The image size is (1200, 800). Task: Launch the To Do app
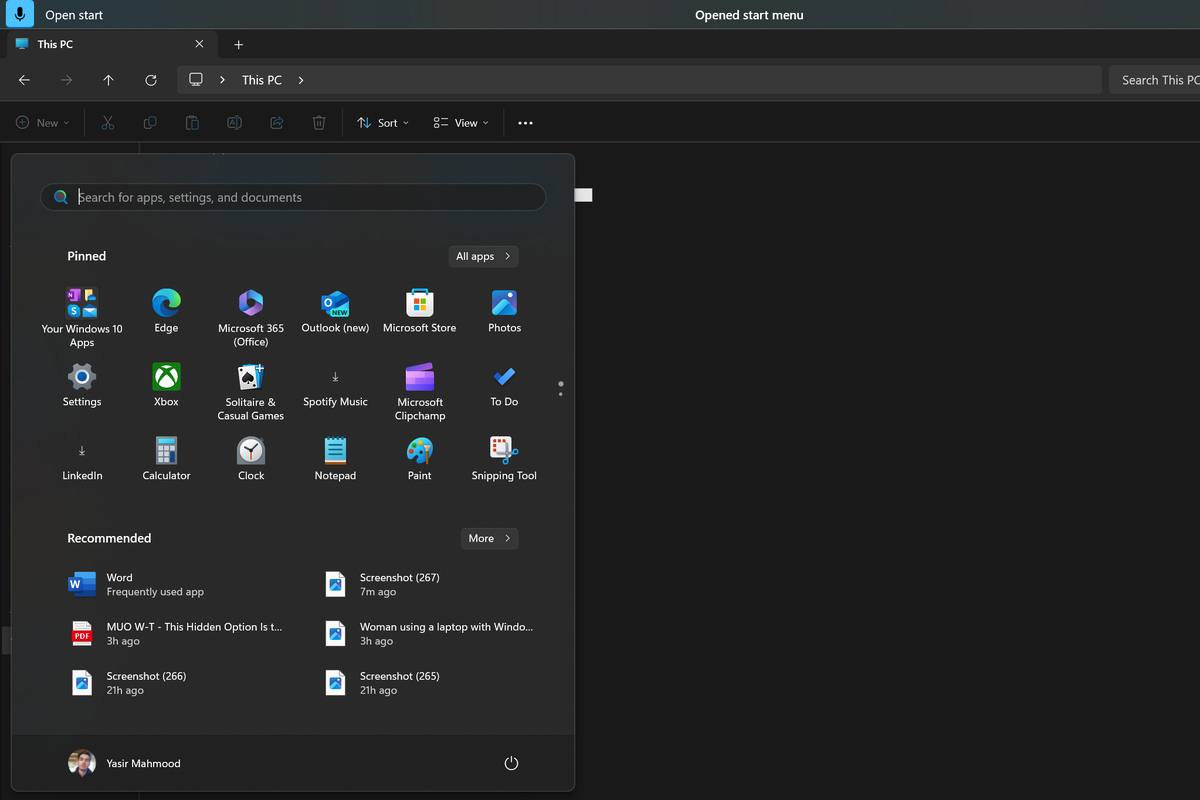[x=504, y=385]
